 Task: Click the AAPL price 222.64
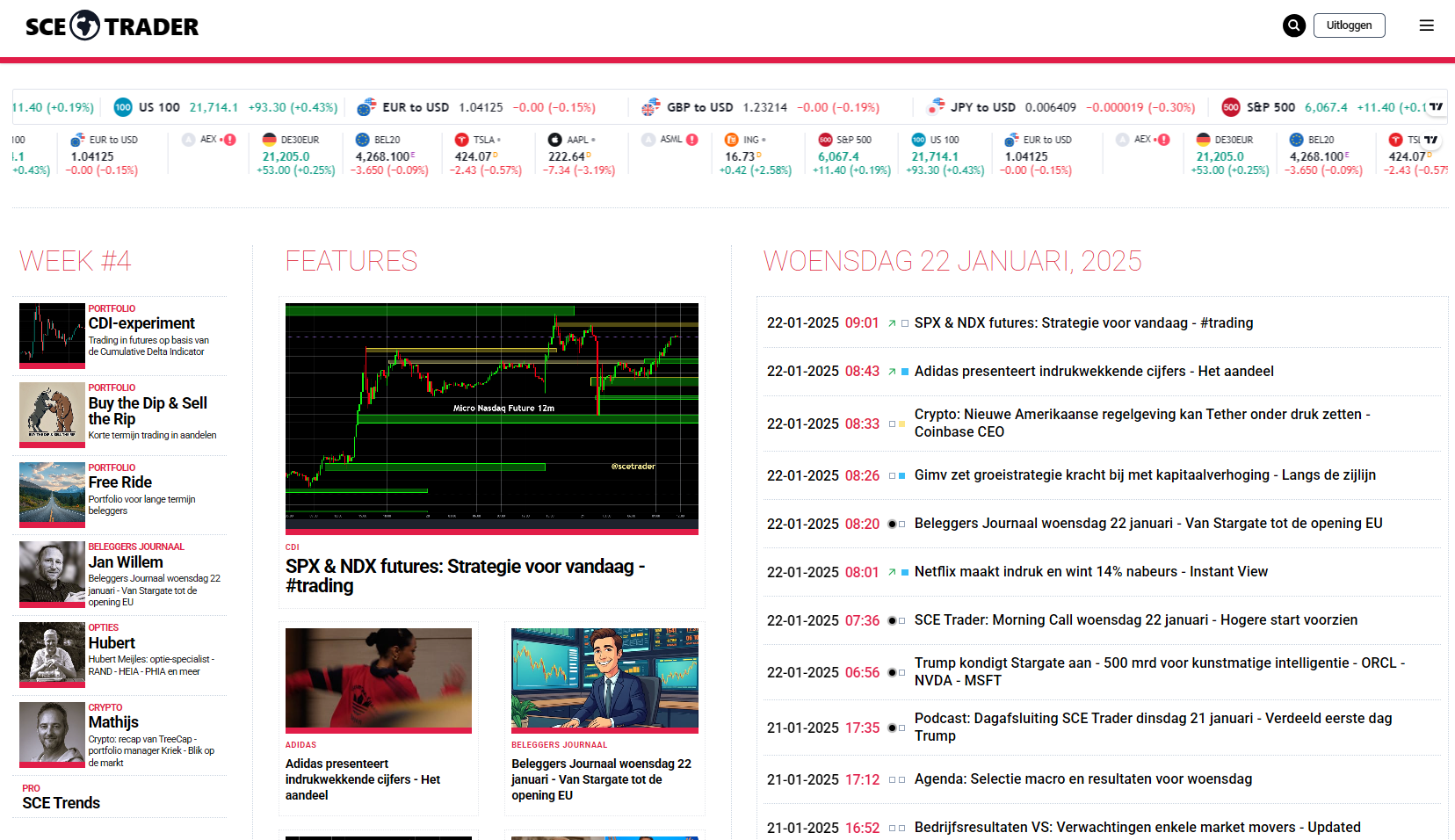click(x=568, y=156)
